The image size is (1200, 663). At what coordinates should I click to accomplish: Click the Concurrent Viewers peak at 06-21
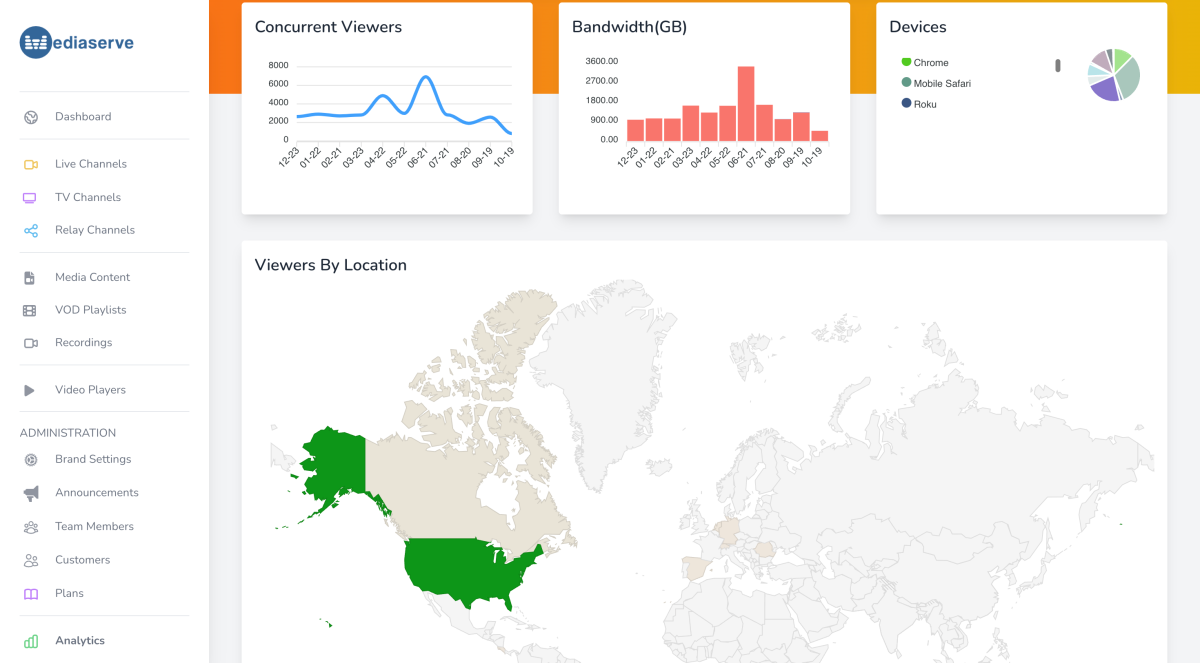click(426, 77)
